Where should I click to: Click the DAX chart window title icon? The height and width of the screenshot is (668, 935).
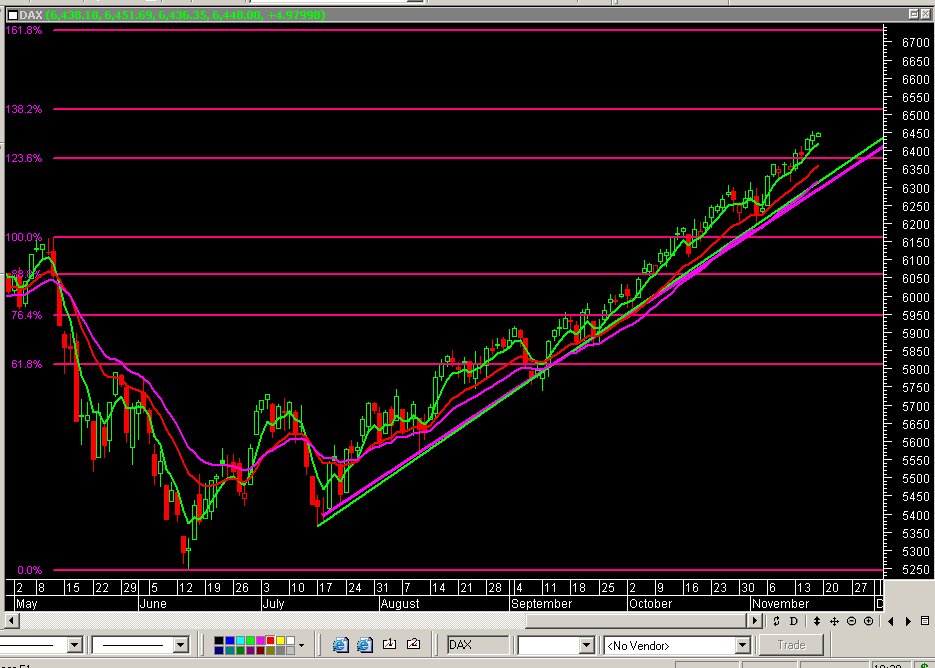pos(12,15)
